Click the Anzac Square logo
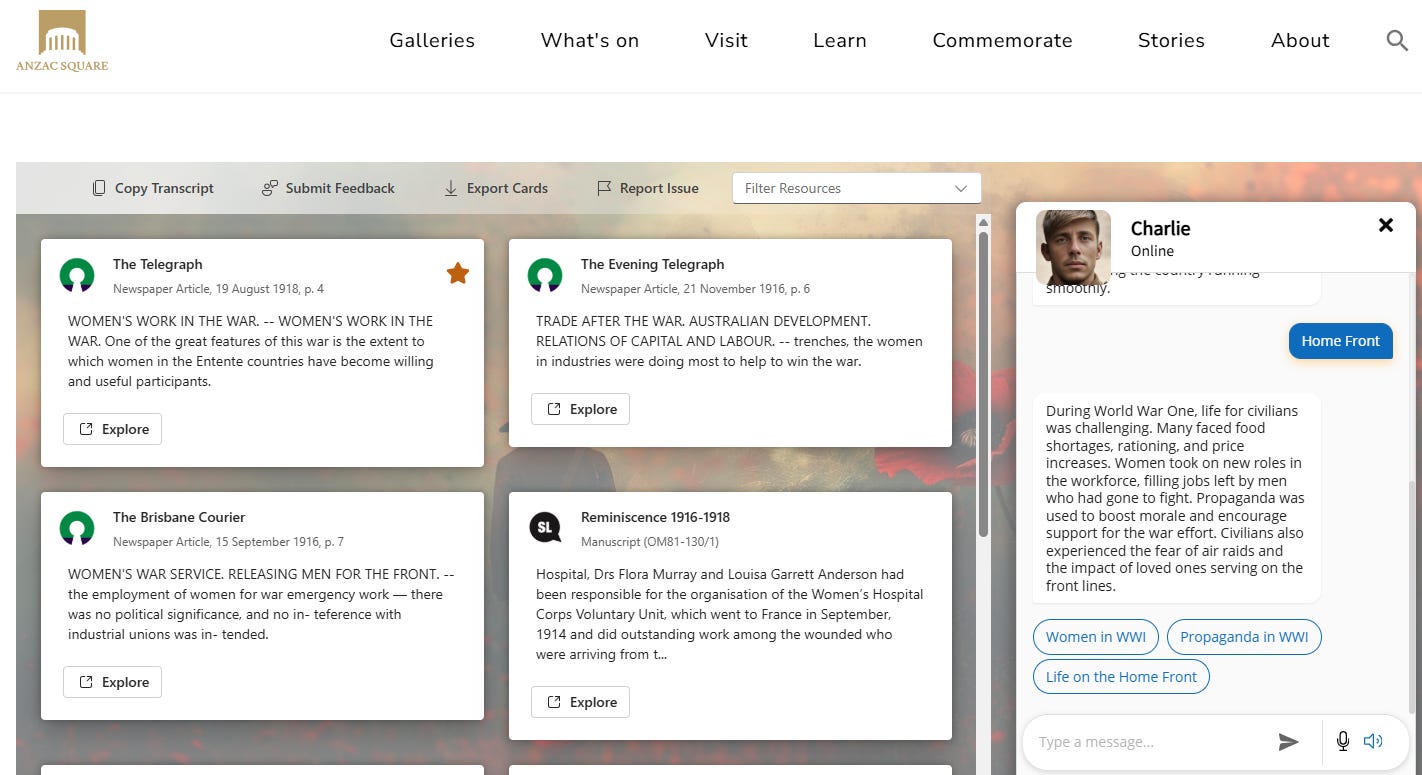Viewport: 1422px width, 775px height. point(62,41)
